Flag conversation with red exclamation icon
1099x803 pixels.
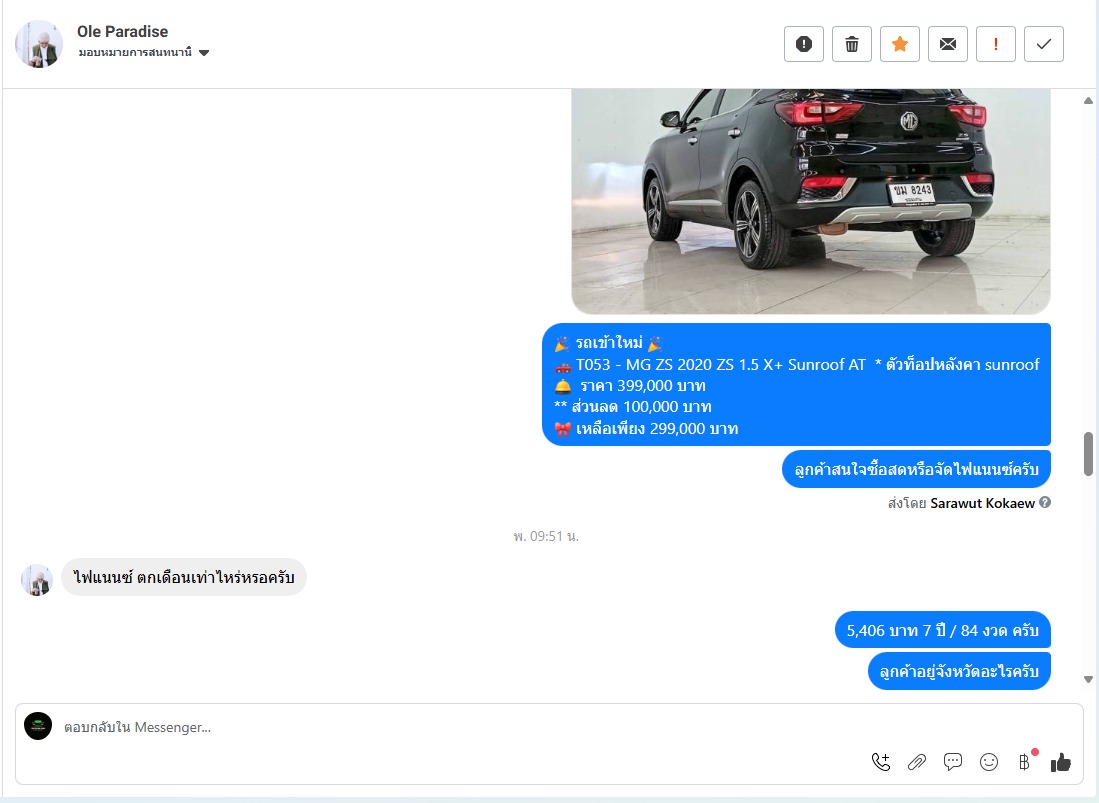pyautogui.click(x=996, y=44)
